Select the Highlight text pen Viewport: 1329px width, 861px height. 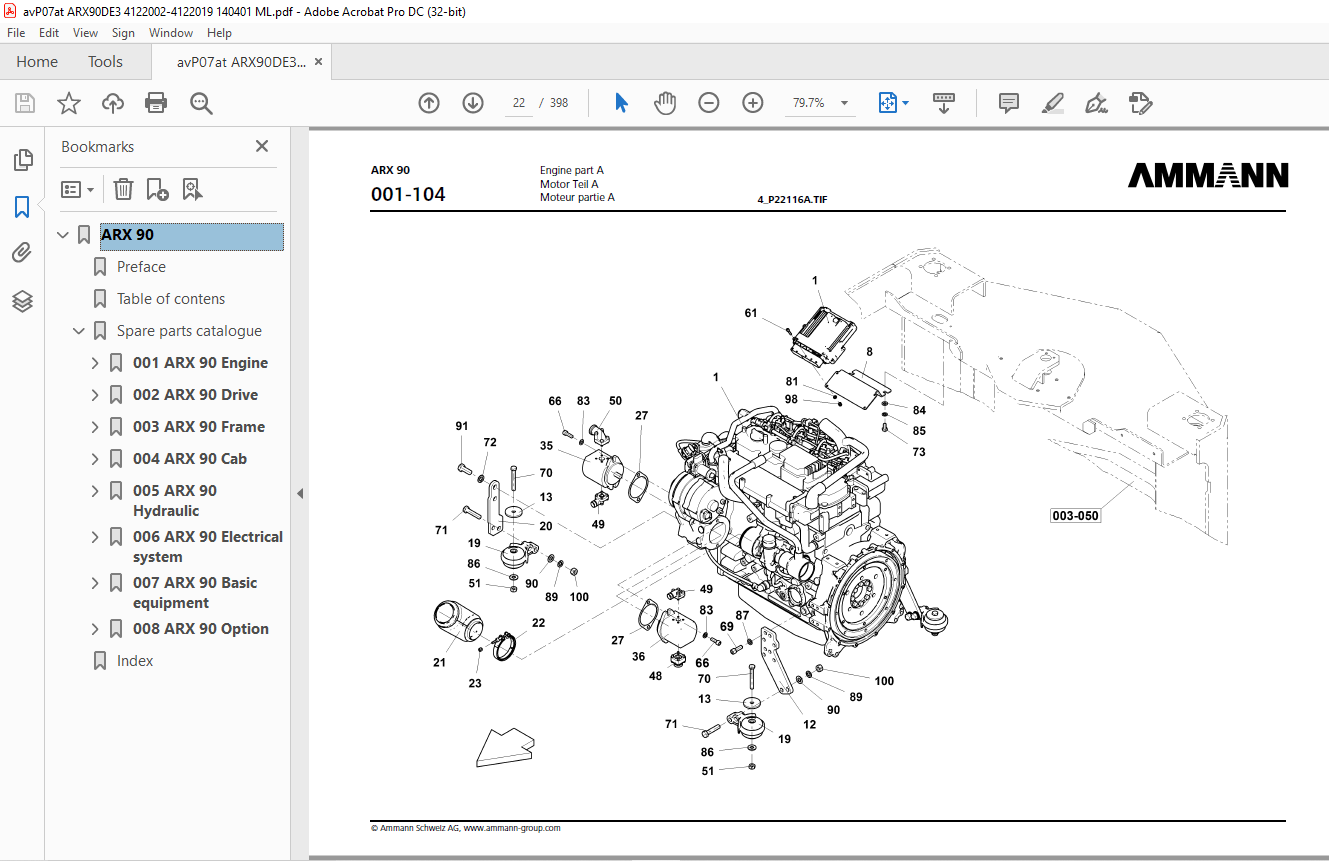(1052, 103)
